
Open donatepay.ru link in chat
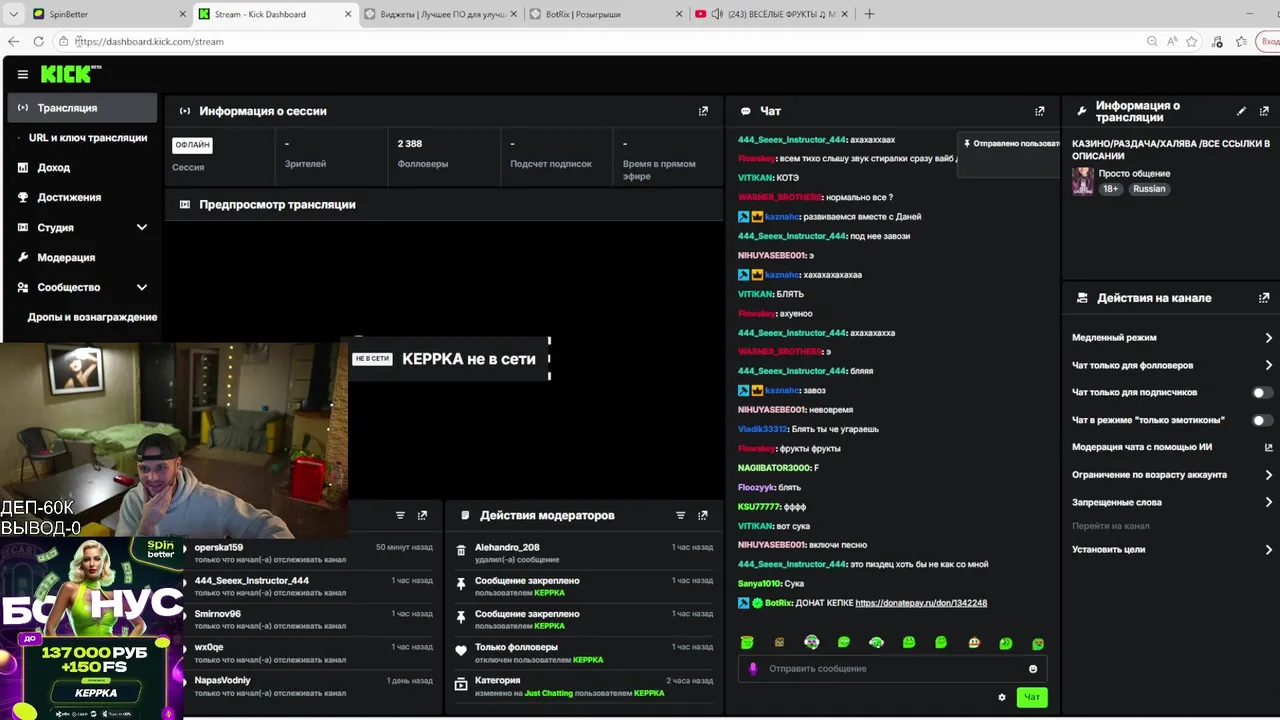[921, 603]
